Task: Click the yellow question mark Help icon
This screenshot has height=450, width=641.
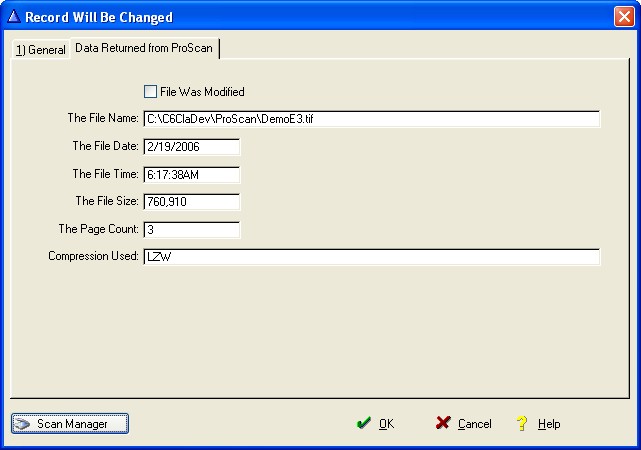Action: pyautogui.click(x=521, y=423)
